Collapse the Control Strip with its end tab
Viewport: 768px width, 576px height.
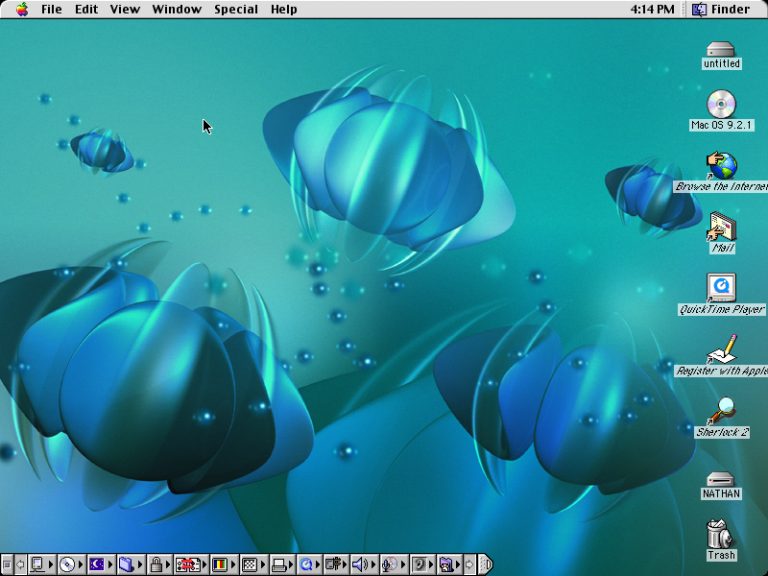484,564
